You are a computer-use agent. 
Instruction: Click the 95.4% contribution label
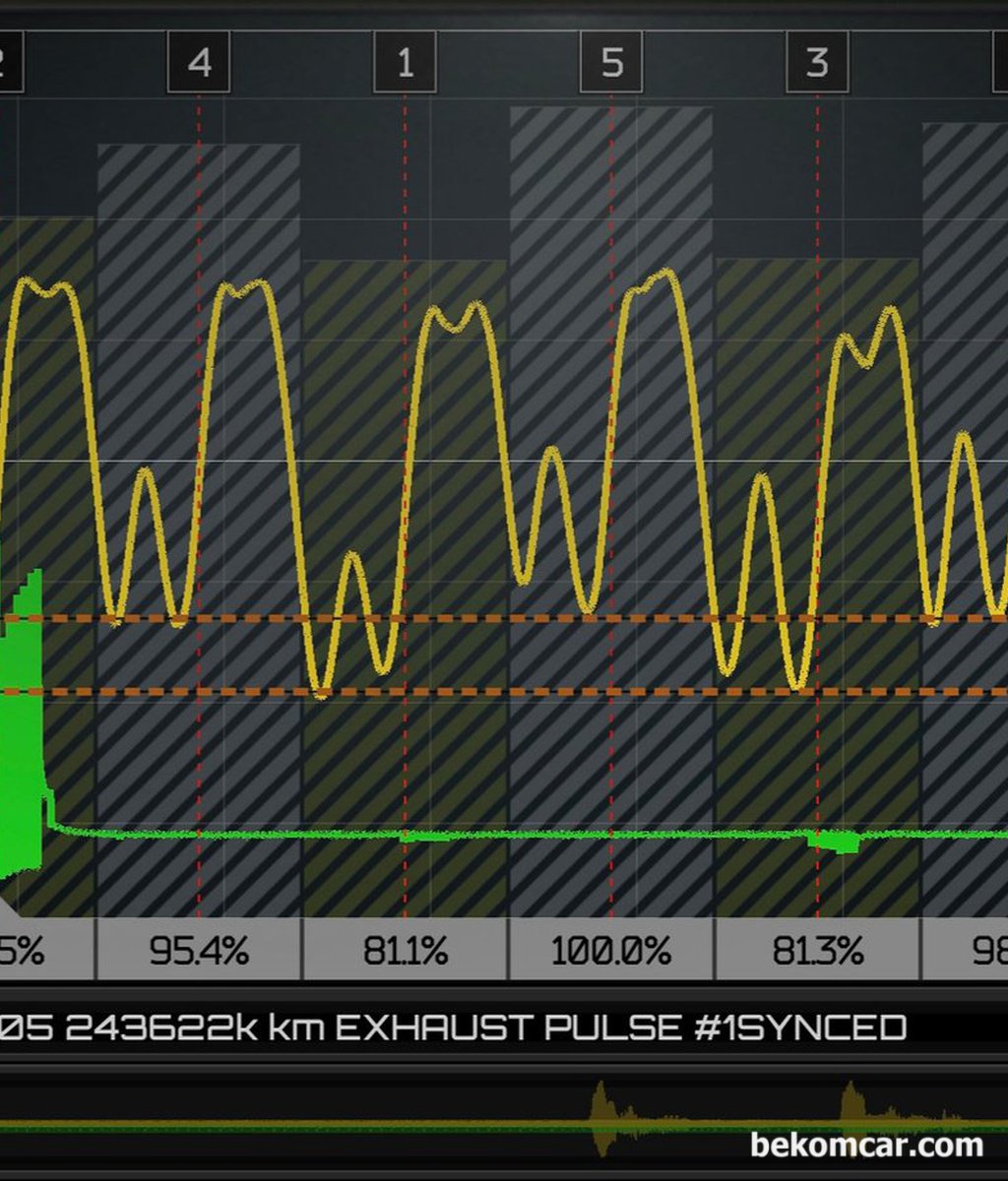click(199, 951)
